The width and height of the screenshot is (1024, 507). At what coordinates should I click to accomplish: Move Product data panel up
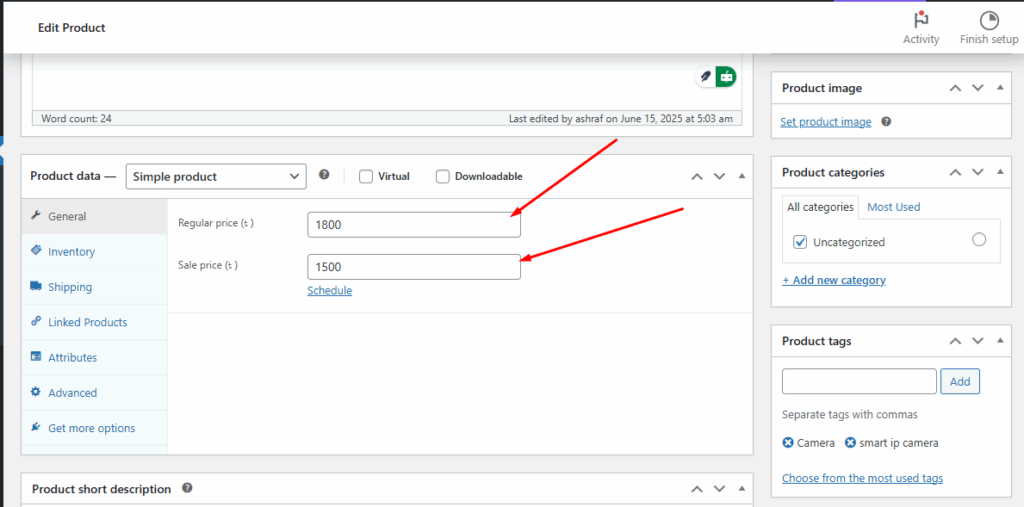[x=697, y=176]
